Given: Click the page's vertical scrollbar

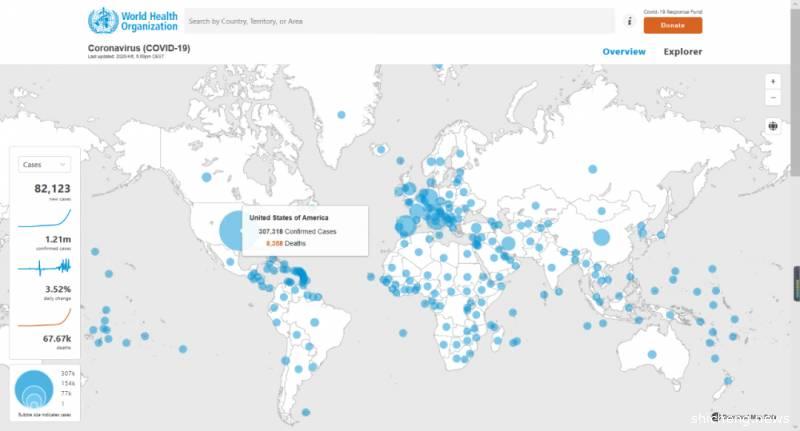Looking at the screenshot, I should click(x=795, y=100).
